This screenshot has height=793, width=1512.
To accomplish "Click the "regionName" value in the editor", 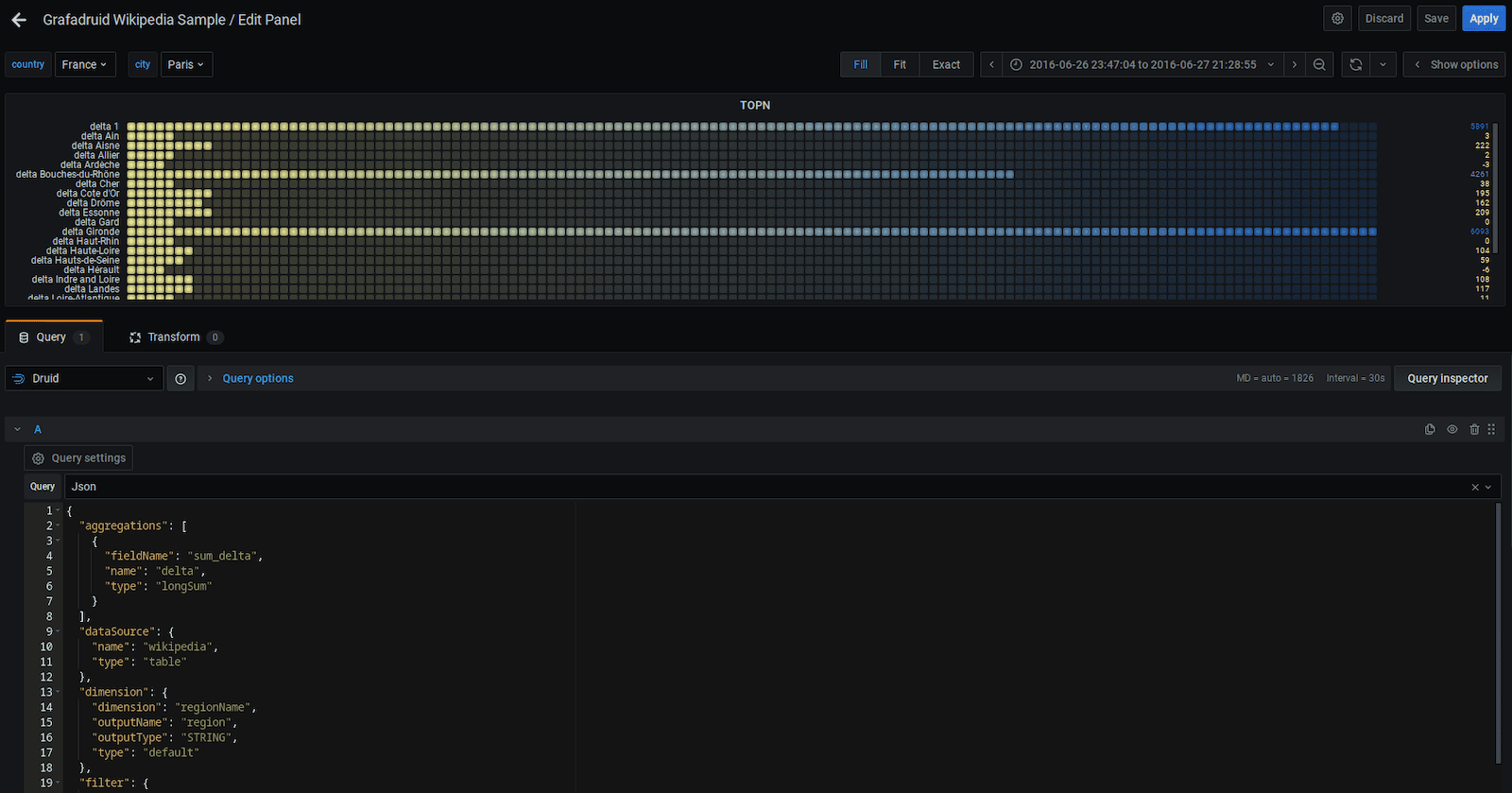I will (213, 707).
